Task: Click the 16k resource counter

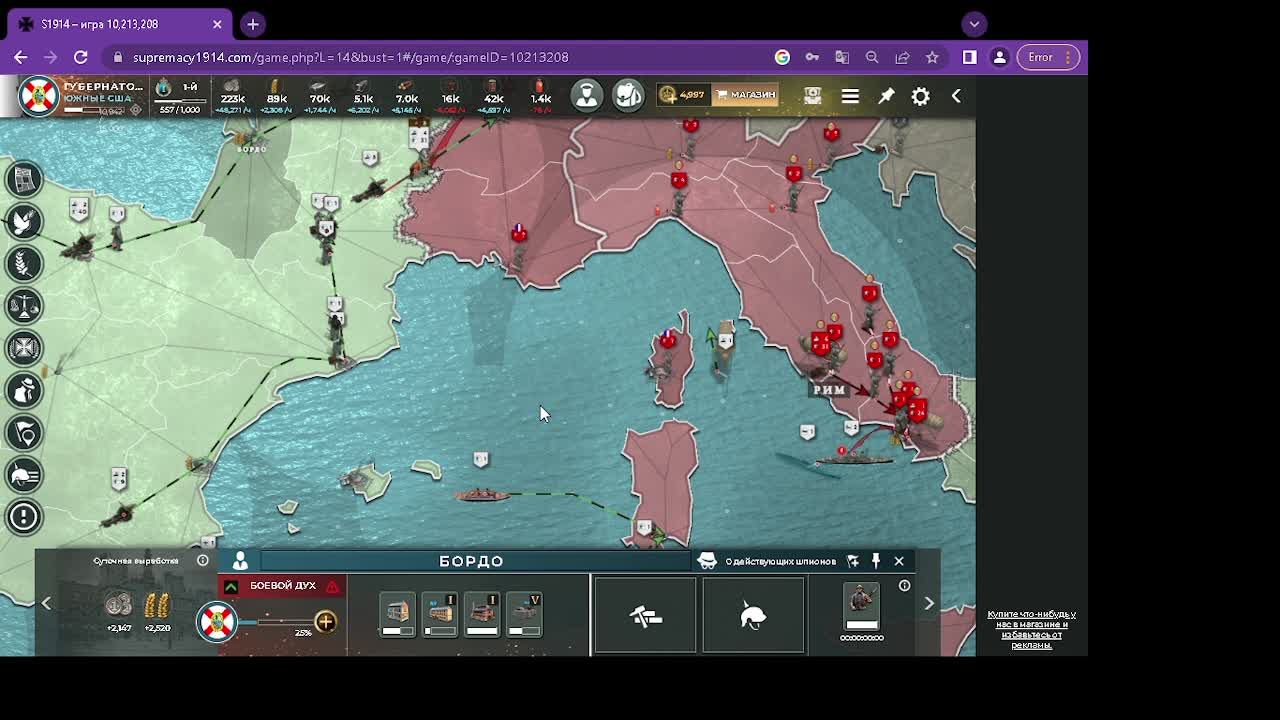Action: [450, 97]
